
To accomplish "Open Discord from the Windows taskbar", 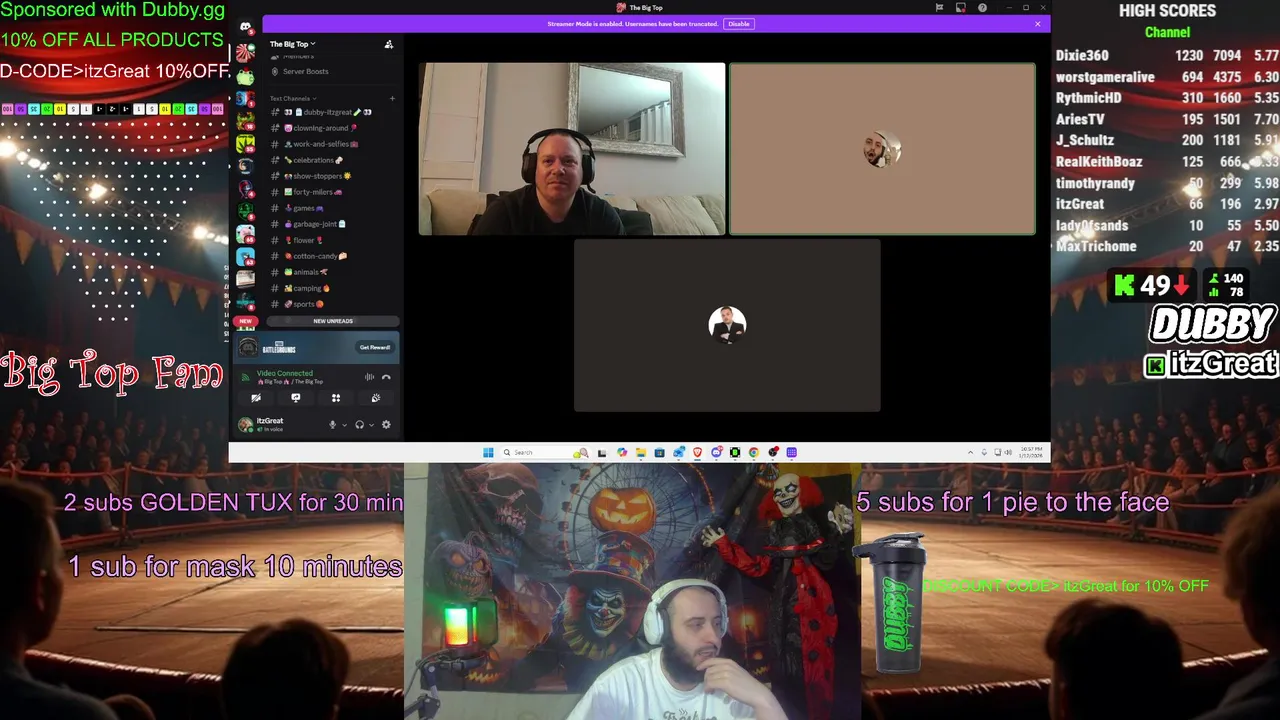I will click(x=716, y=452).
